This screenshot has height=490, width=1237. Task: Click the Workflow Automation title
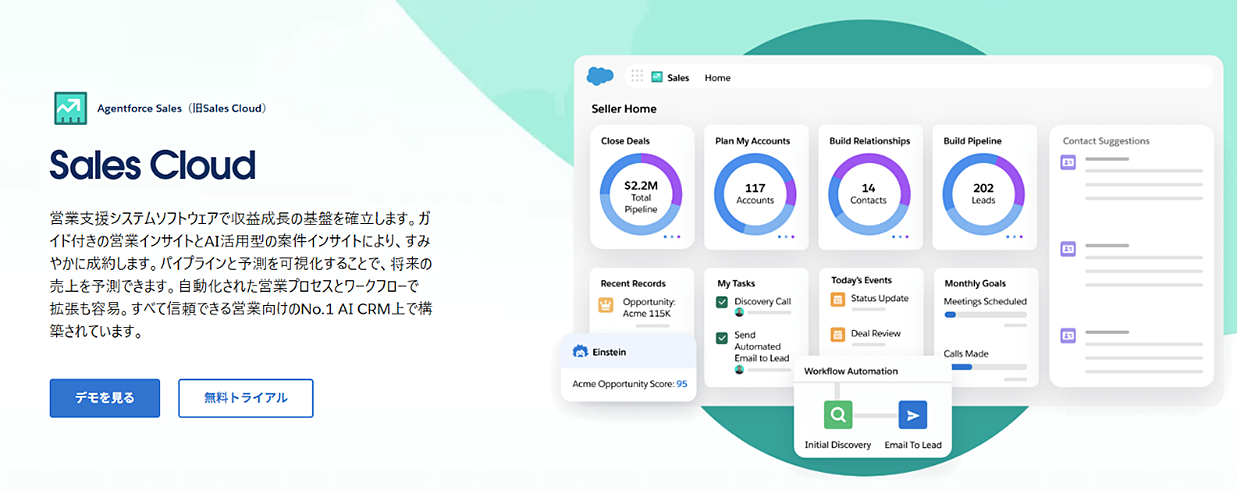click(x=851, y=371)
